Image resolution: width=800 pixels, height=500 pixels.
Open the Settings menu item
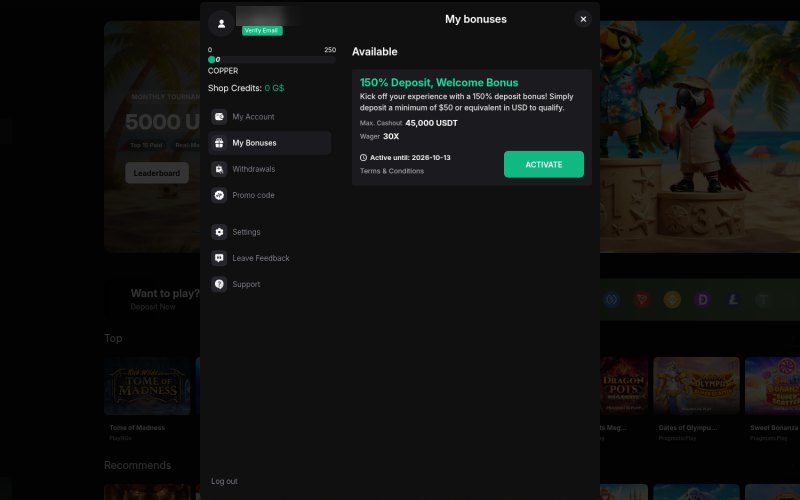(269, 232)
